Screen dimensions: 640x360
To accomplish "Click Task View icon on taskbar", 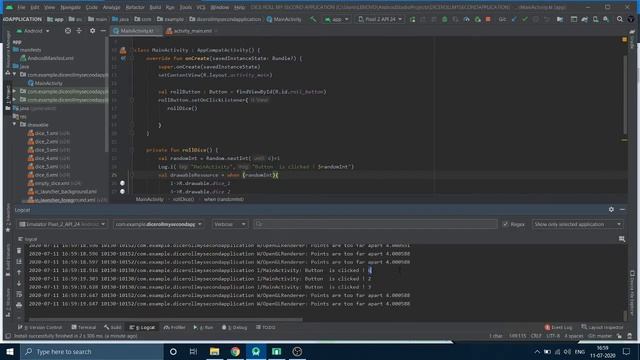I will point(193,351).
